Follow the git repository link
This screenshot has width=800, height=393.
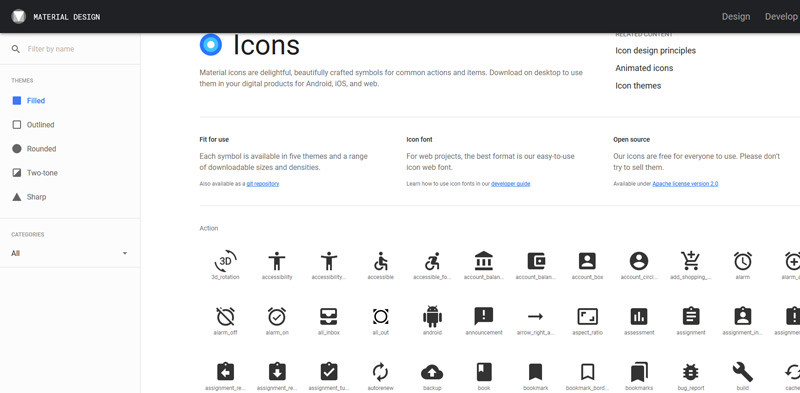(263, 184)
